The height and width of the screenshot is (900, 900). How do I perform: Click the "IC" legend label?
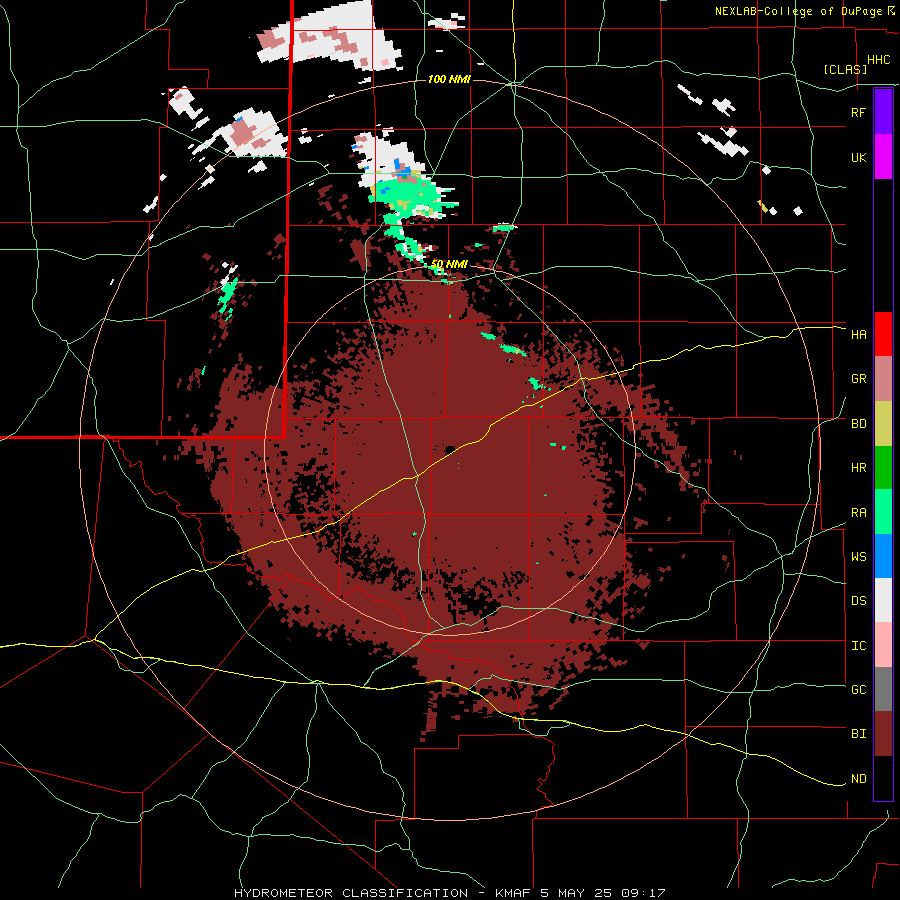(x=858, y=646)
